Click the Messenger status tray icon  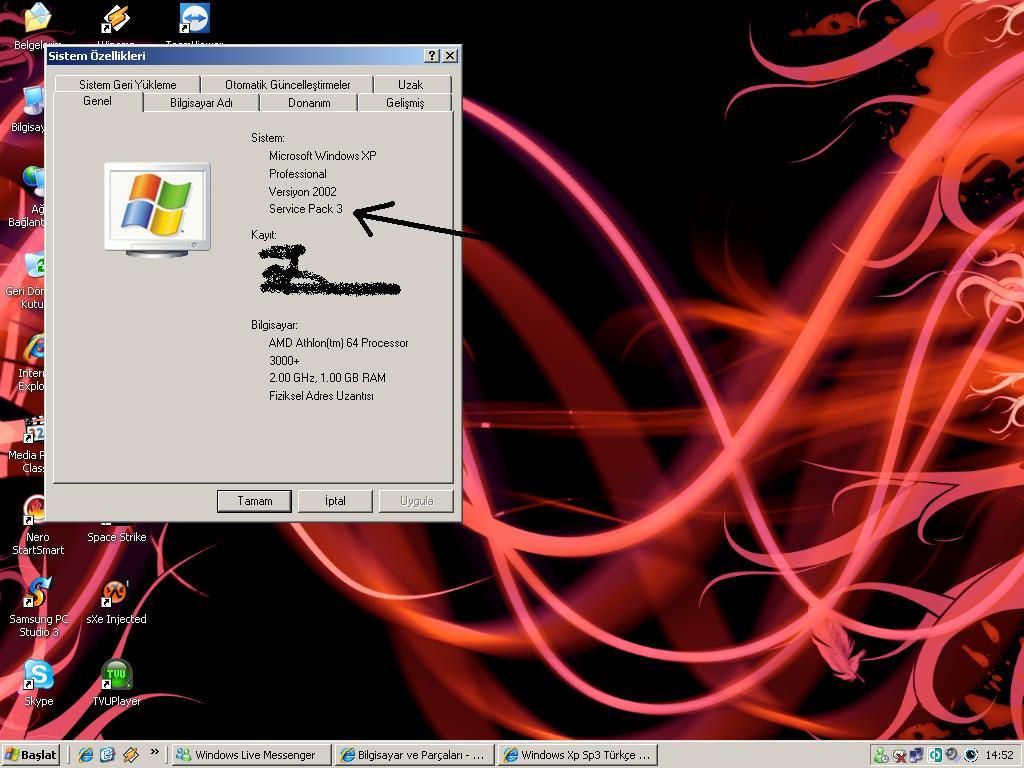click(x=881, y=755)
